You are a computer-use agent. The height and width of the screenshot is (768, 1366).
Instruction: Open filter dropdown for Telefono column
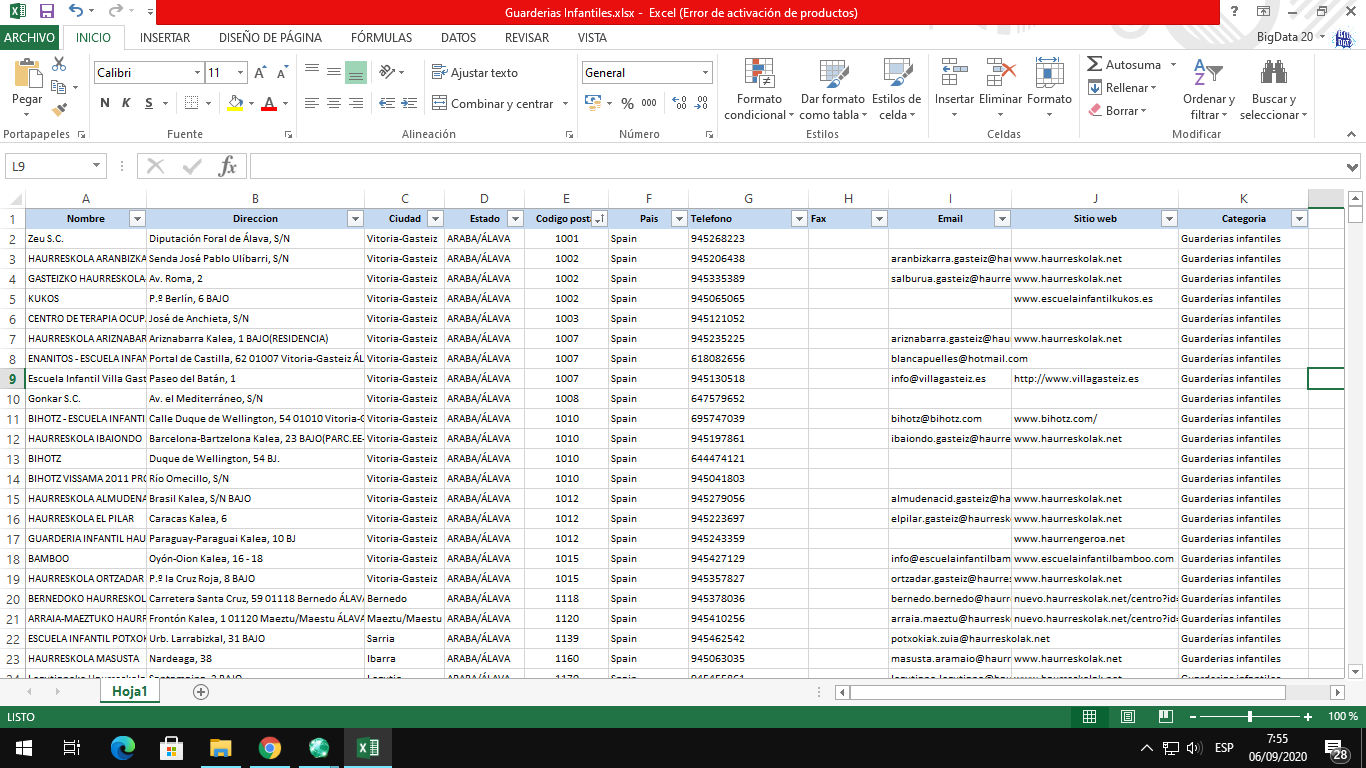(799, 219)
